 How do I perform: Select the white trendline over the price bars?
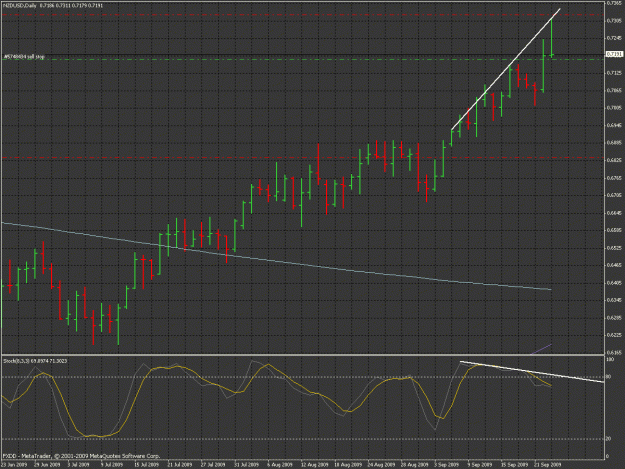pos(505,69)
